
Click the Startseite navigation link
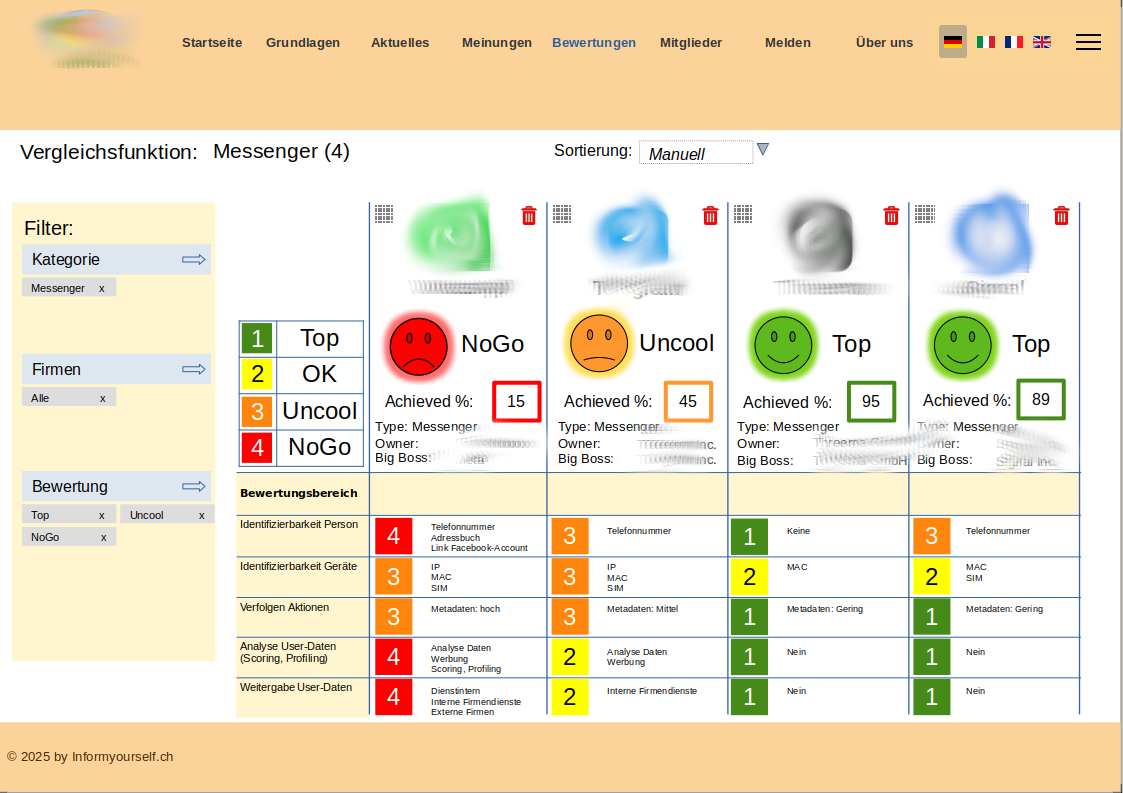click(212, 43)
